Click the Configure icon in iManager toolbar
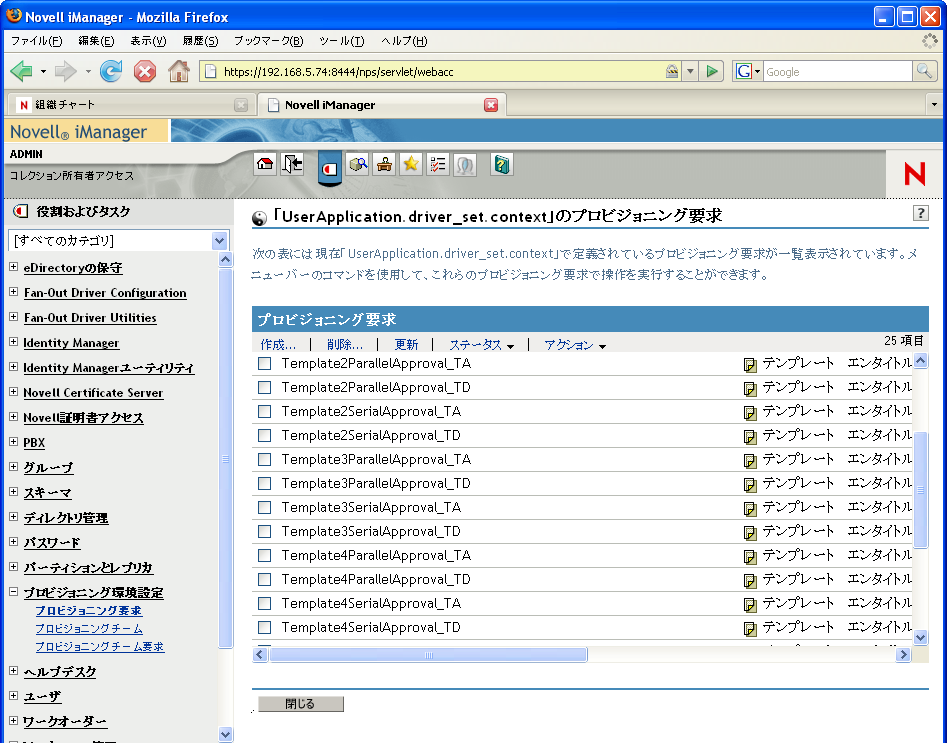This screenshot has width=947, height=743. pos(385,164)
